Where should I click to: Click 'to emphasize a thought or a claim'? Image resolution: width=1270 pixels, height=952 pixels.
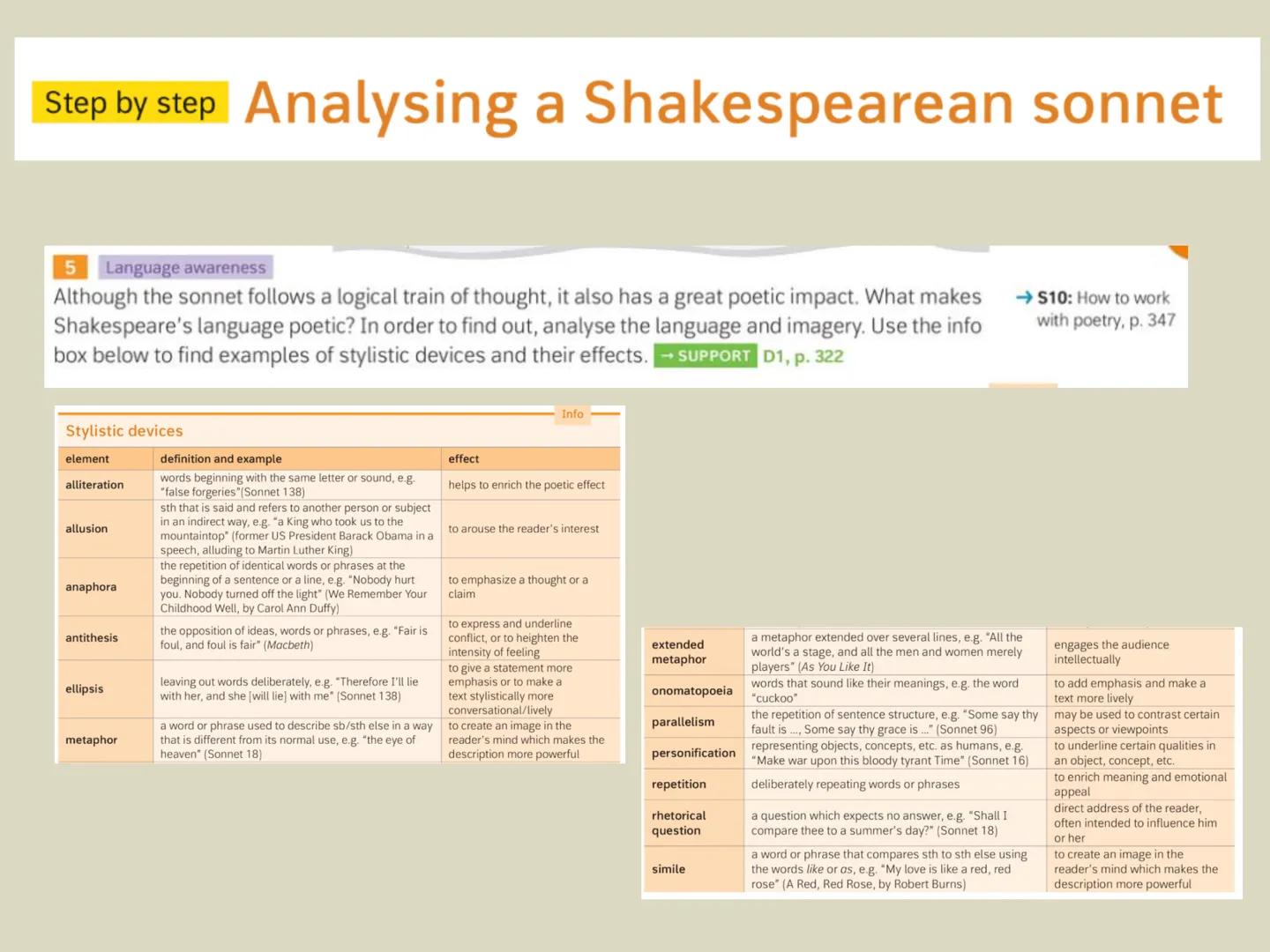[x=519, y=587]
